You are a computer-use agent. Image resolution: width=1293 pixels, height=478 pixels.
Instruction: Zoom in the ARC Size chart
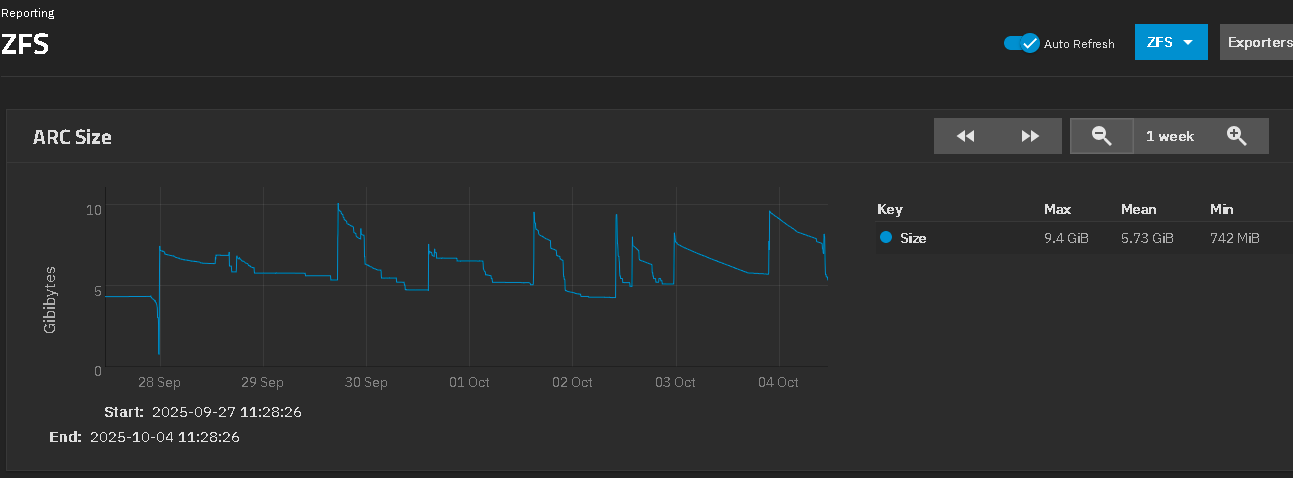pyautogui.click(x=1236, y=136)
